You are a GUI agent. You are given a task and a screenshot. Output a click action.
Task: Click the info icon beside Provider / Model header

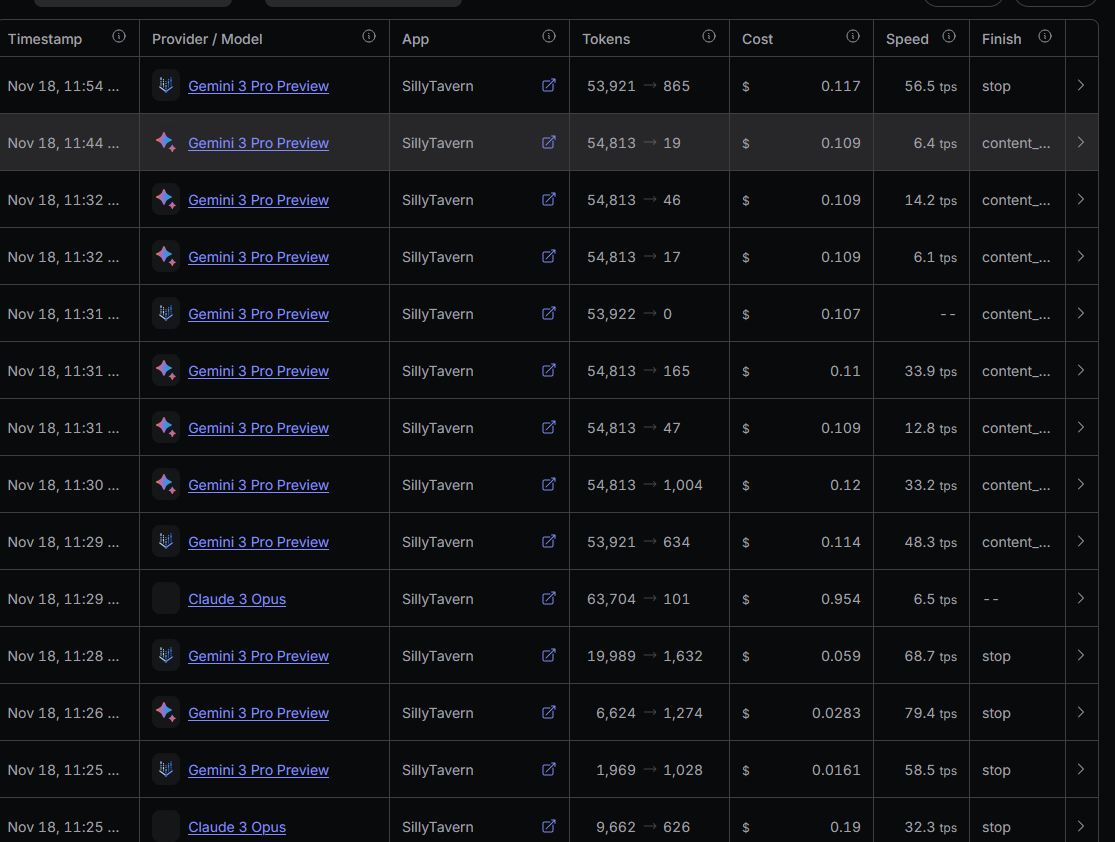pyautogui.click(x=368, y=36)
